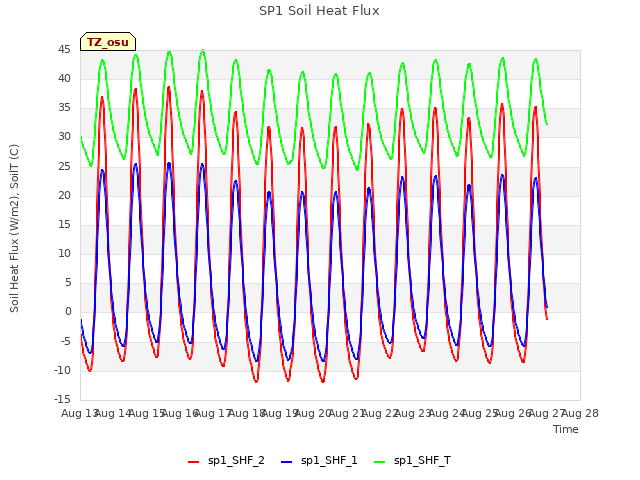Click the 45 y-axis tick label
Viewport: 640px width, 480px height.
tap(64, 50)
